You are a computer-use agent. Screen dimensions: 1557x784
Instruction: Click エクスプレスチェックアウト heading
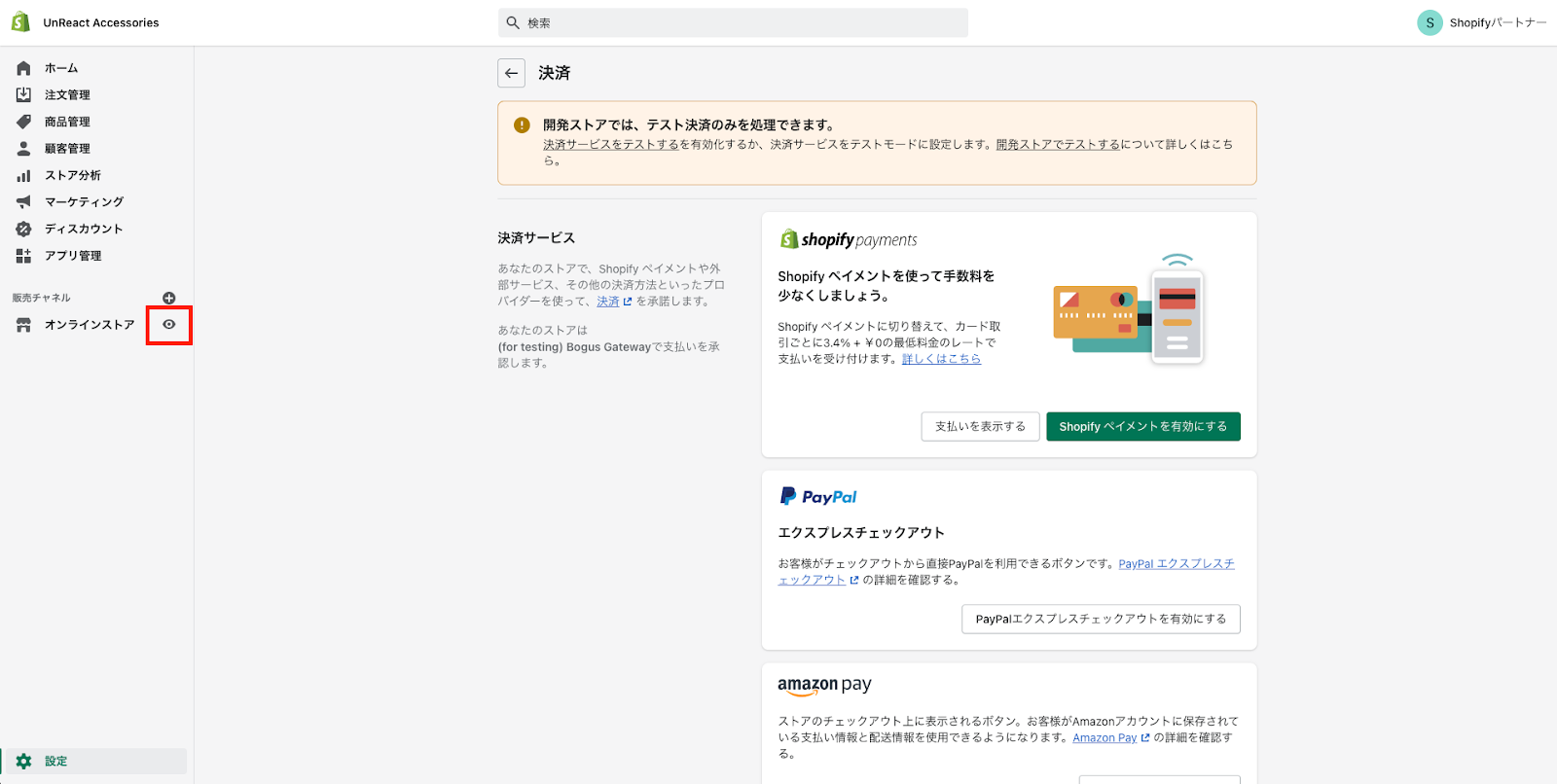coord(861,532)
